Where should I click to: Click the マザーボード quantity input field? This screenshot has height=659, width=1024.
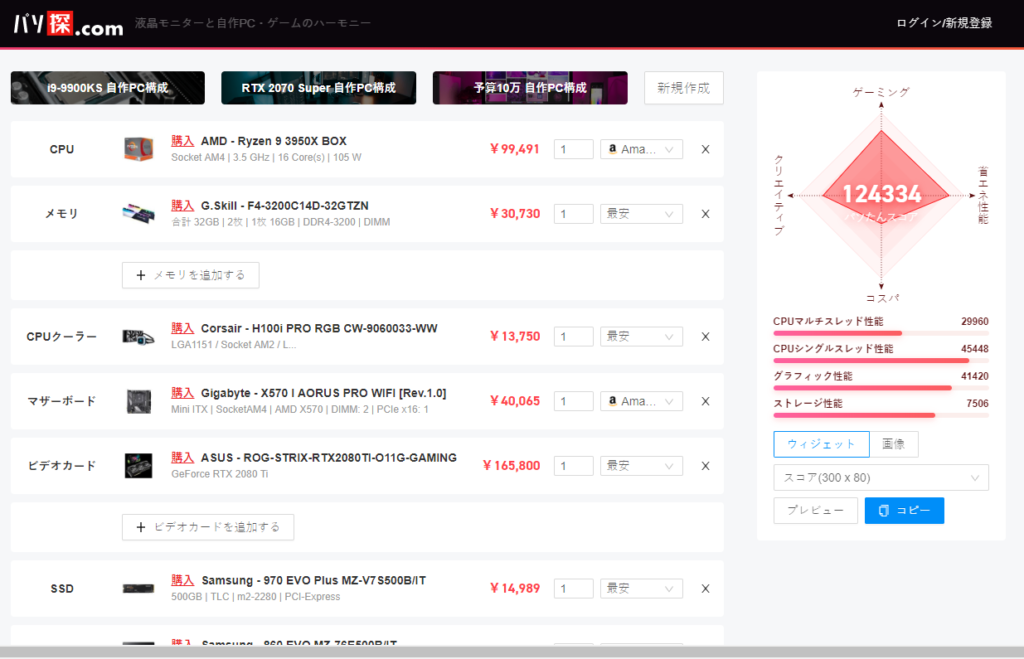573,401
